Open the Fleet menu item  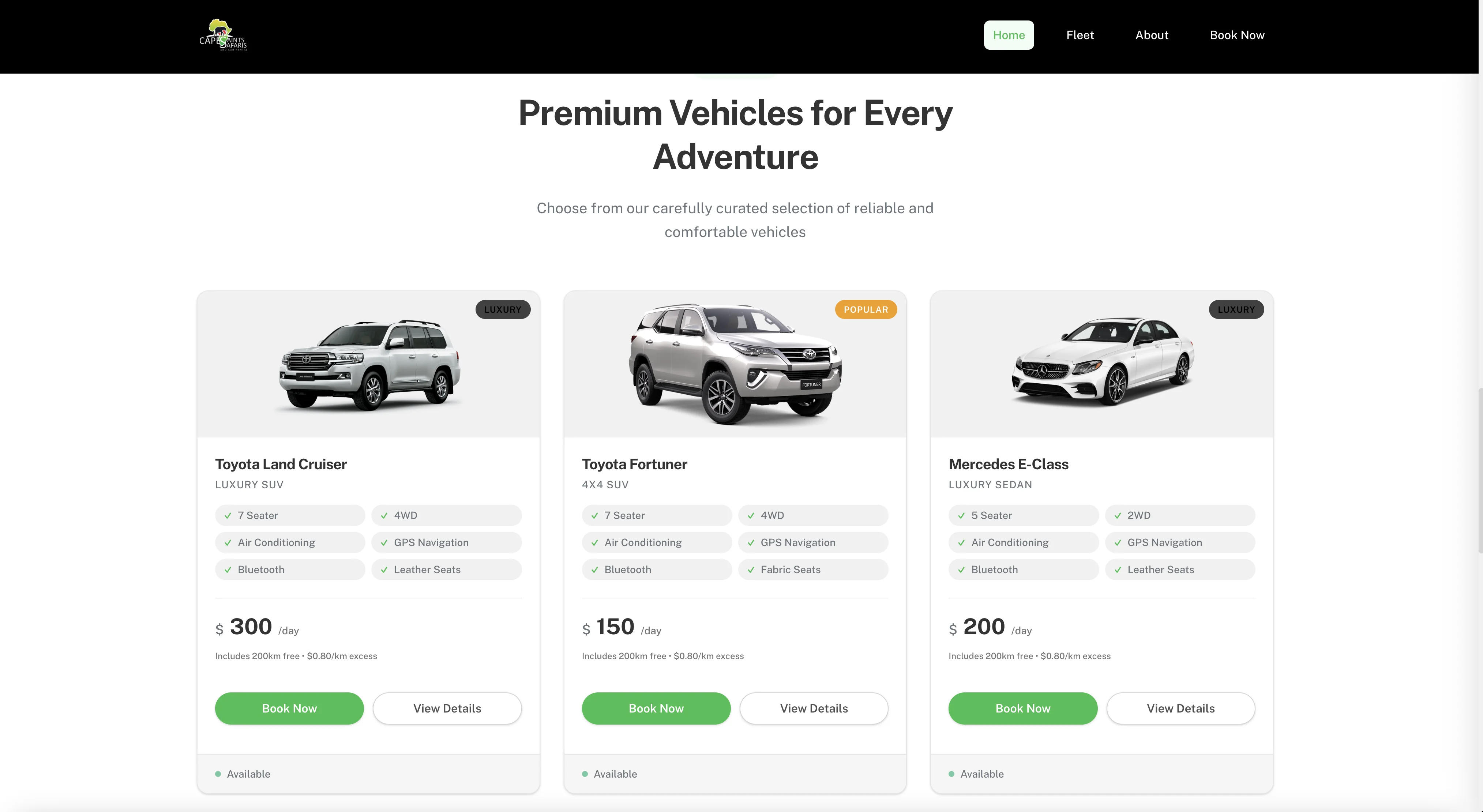pos(1080,35)
